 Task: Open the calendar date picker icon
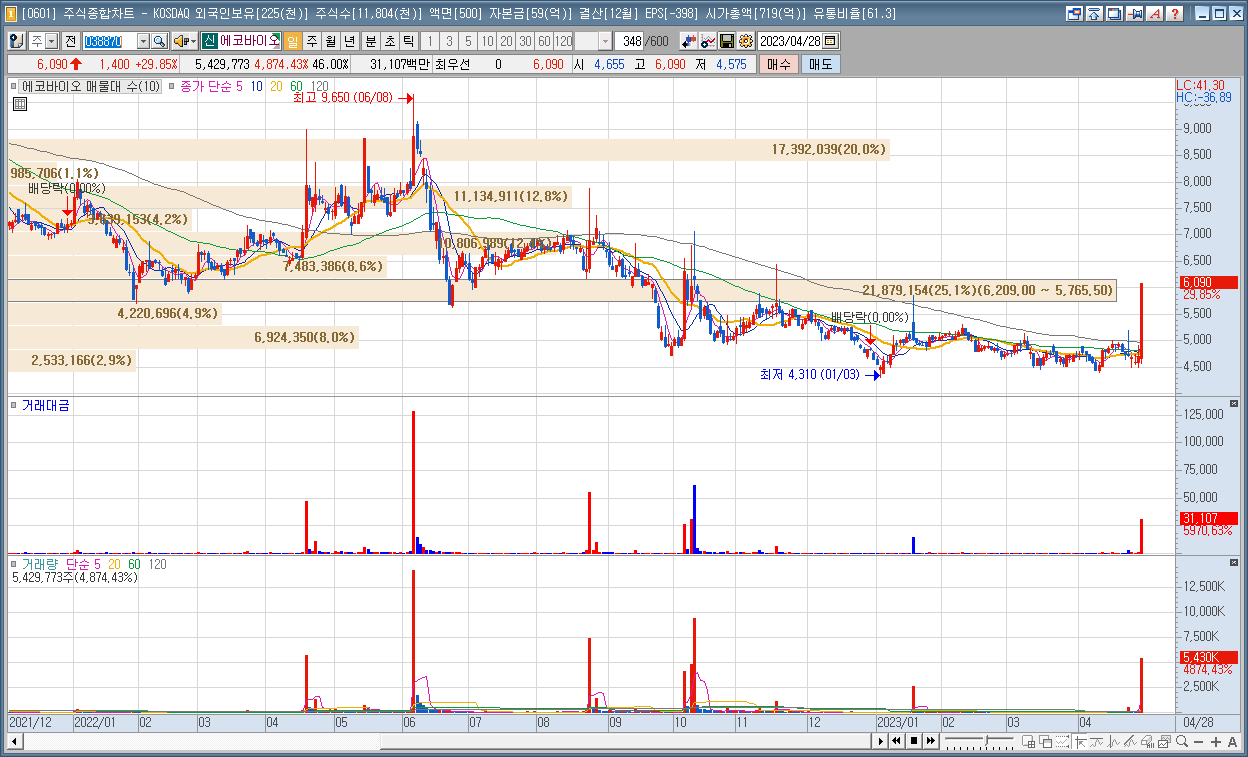click(830, 41)
